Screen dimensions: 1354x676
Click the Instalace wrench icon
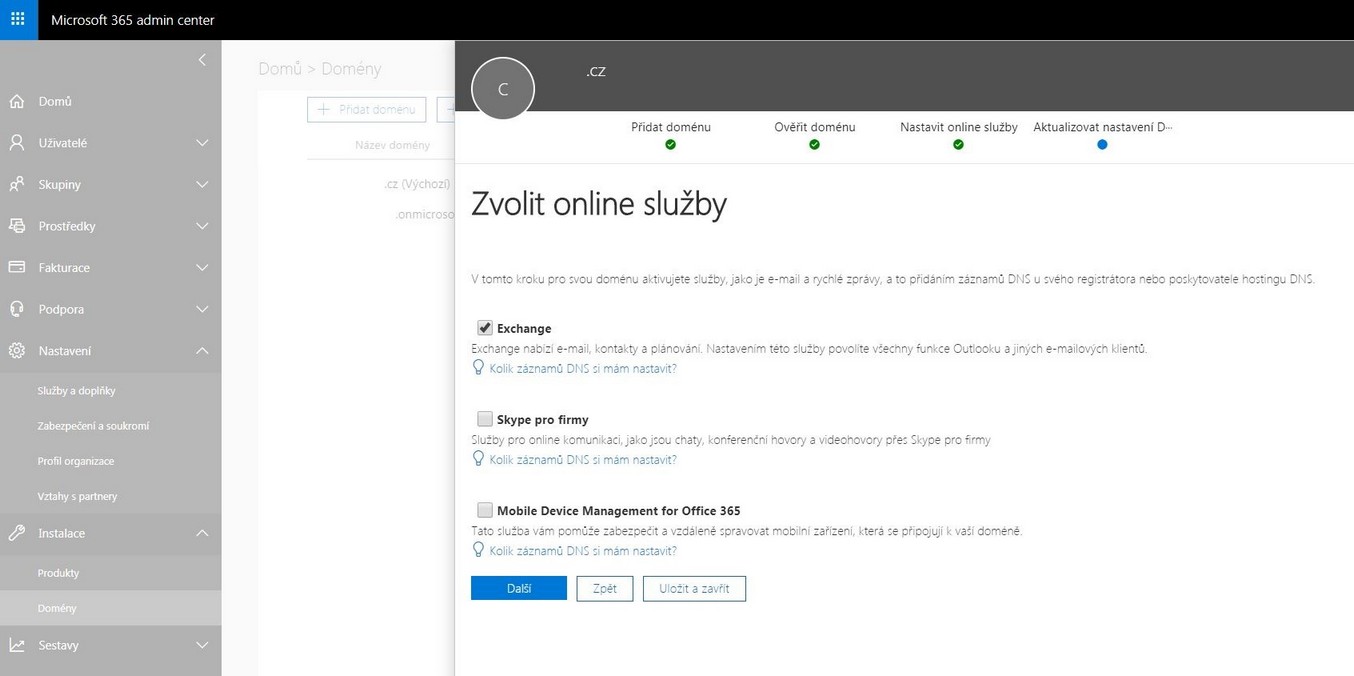point(17,533)
